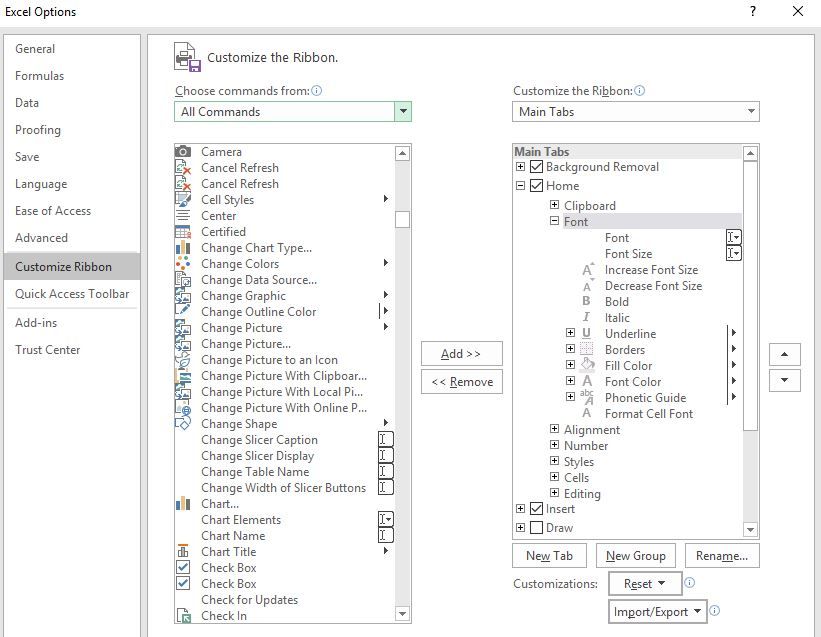
Task: Click the Move Up arrow button
Action: pyautogui.click(x=784, y=354)
